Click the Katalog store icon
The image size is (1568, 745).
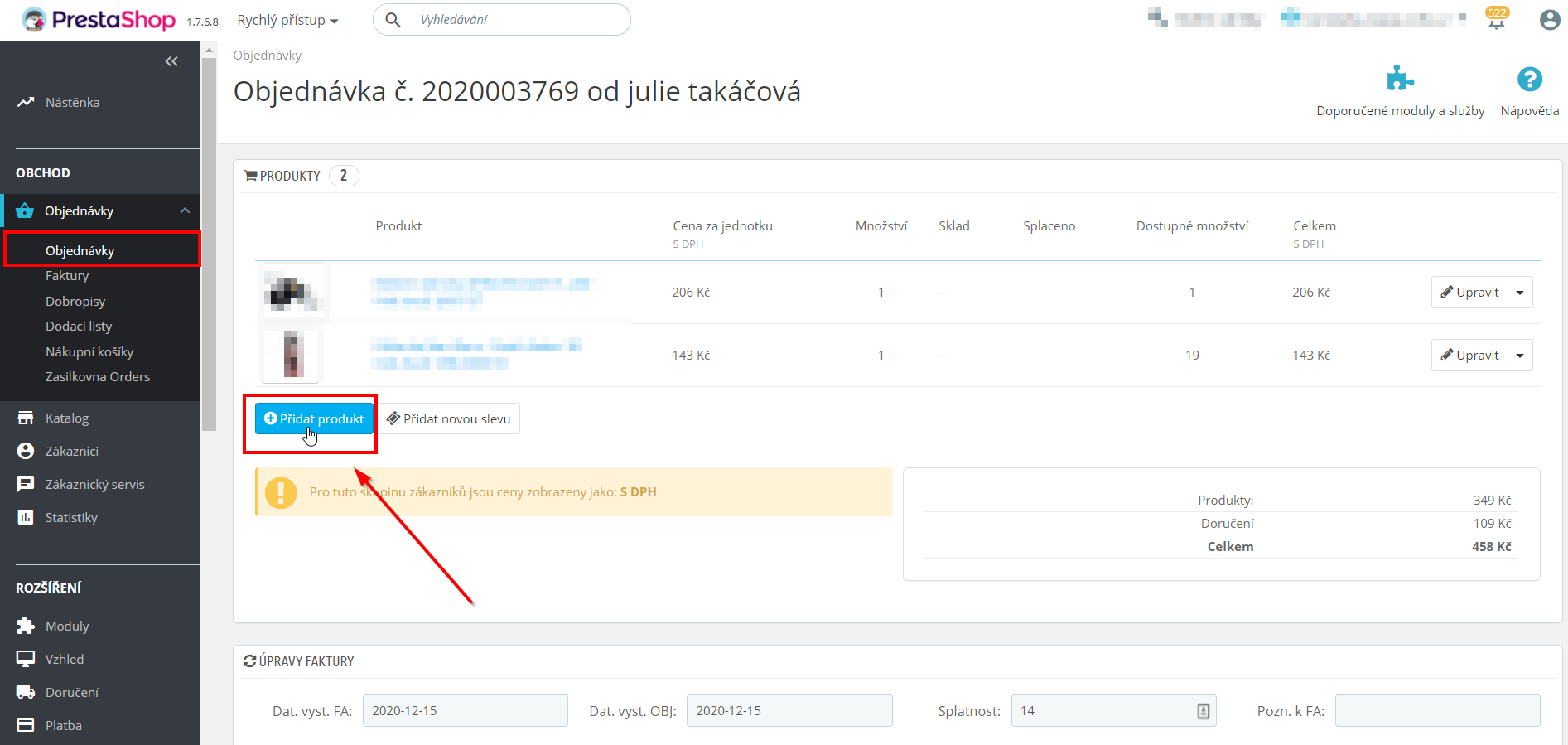coord(26,418)
